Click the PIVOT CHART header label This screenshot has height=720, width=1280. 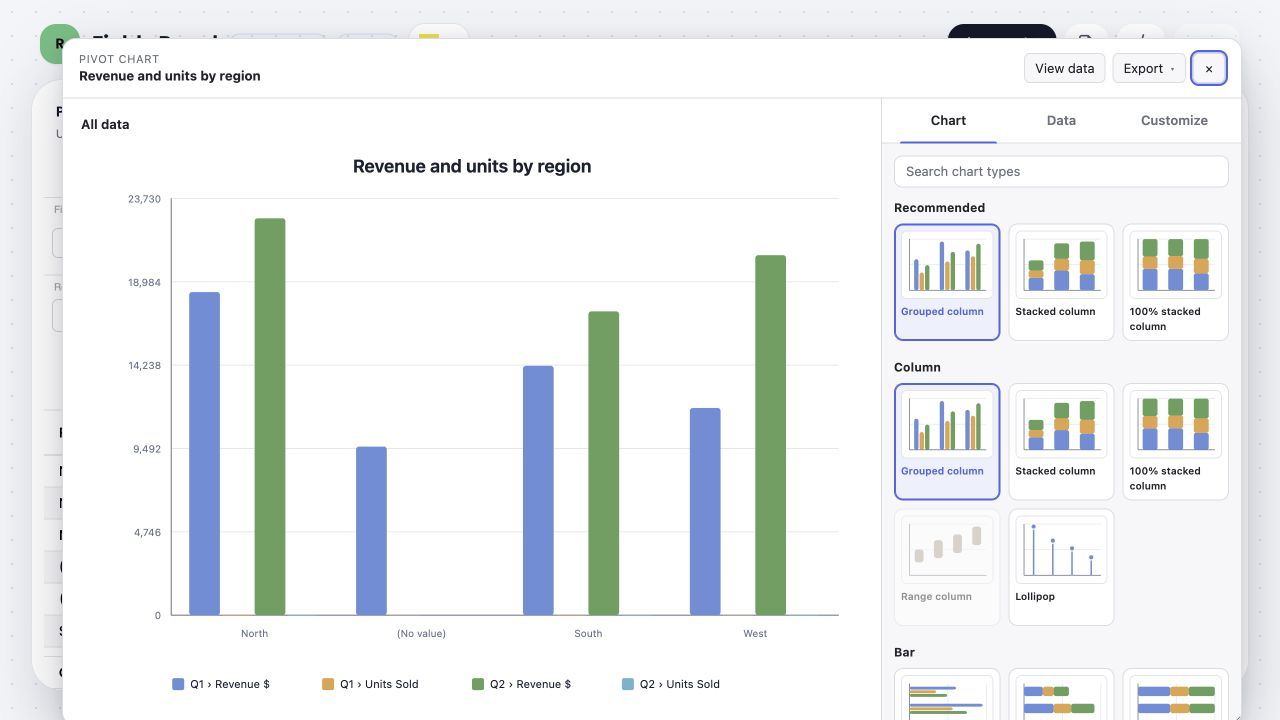(119, 59)
